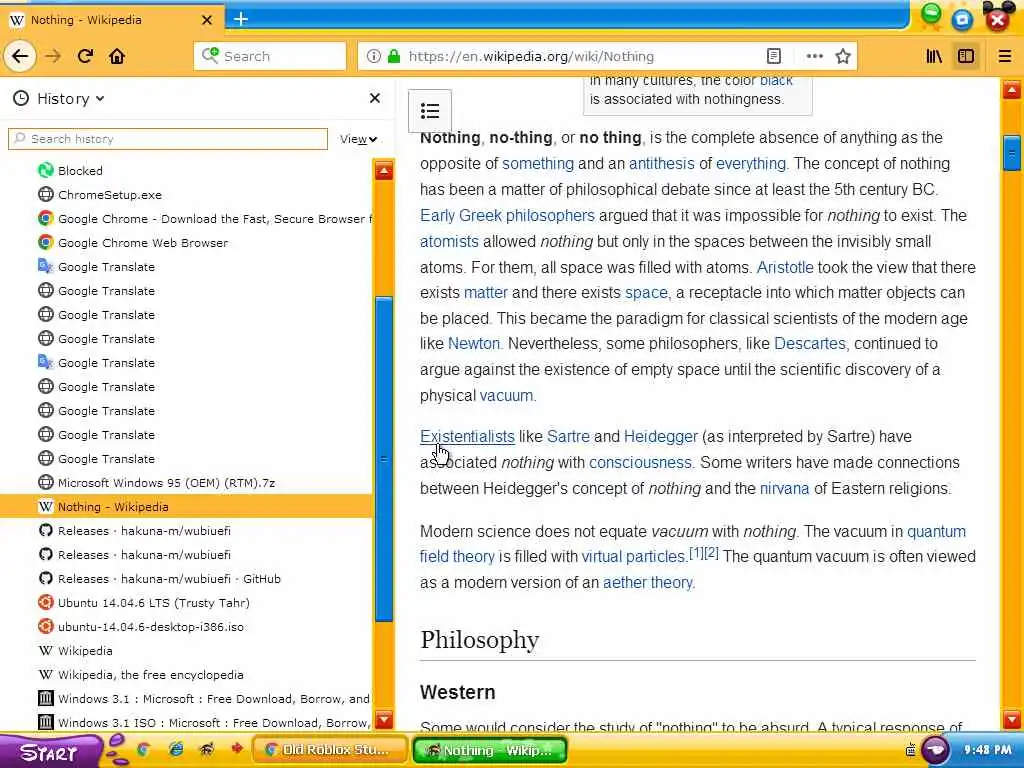Viewport: 1024px width, 768px height.
Task: Follow the 'everything' link
Action: [x=751, y=163]
